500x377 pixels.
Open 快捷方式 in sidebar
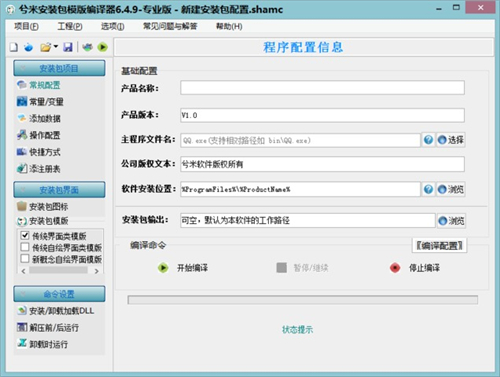click(45, 152)
